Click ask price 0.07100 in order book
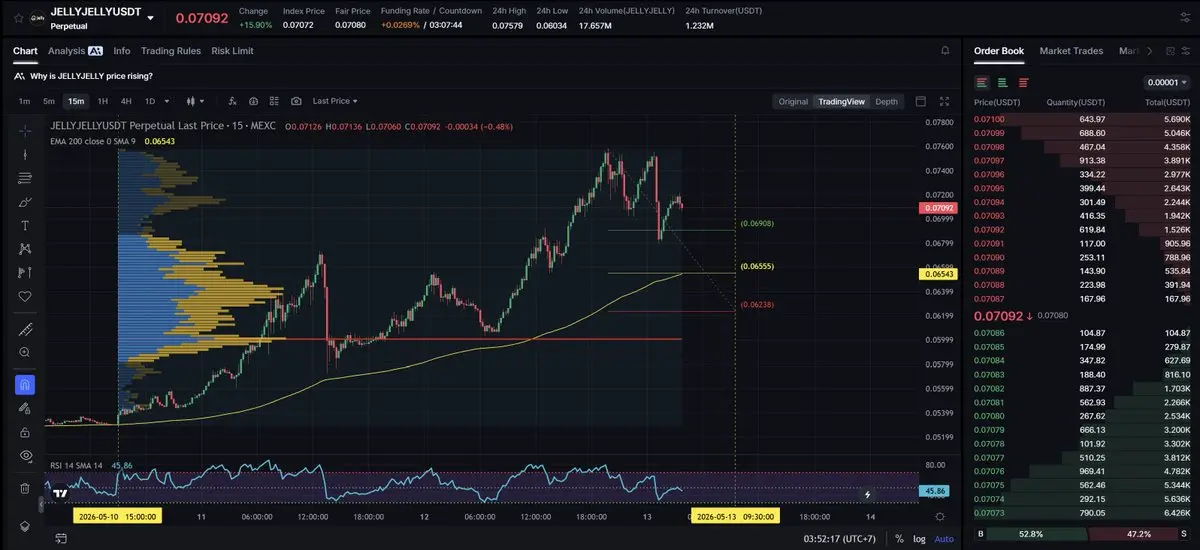 click(989, 120)
